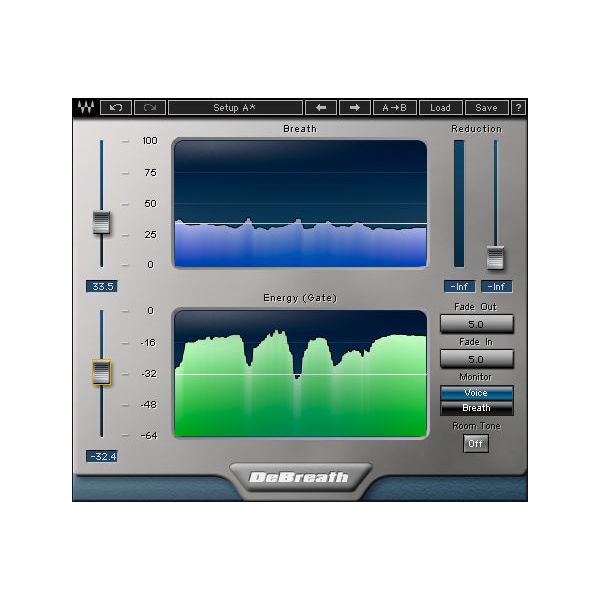
Task: Click the DeBreath logo plate
Action: [299, 476]
